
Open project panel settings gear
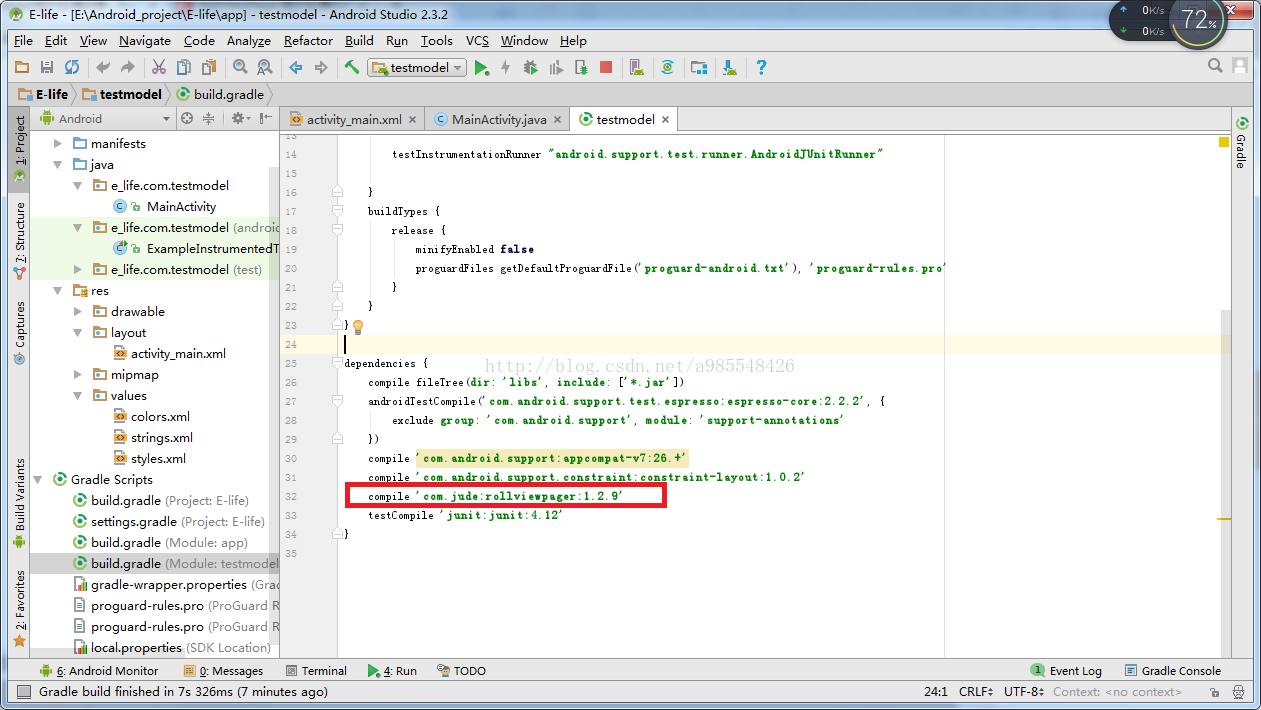[240, 118]
